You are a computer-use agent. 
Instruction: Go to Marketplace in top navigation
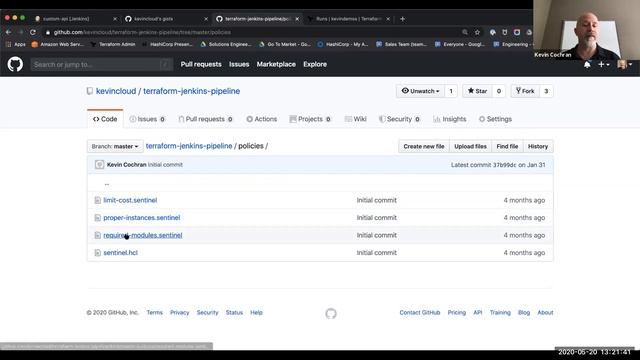pyautogui.click(x=276, y=64)
